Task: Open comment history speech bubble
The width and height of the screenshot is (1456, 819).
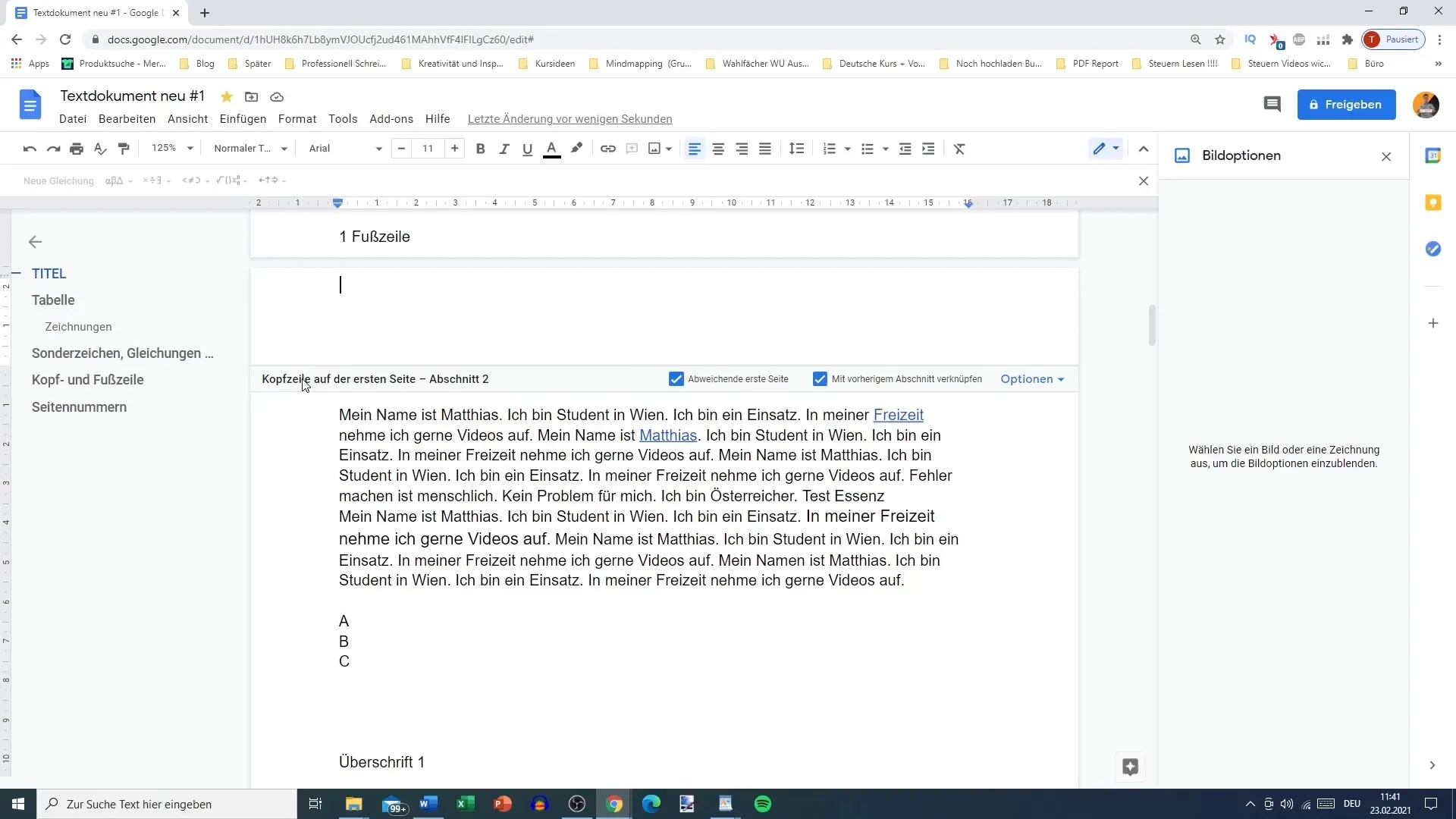Action: point(1272,105)
